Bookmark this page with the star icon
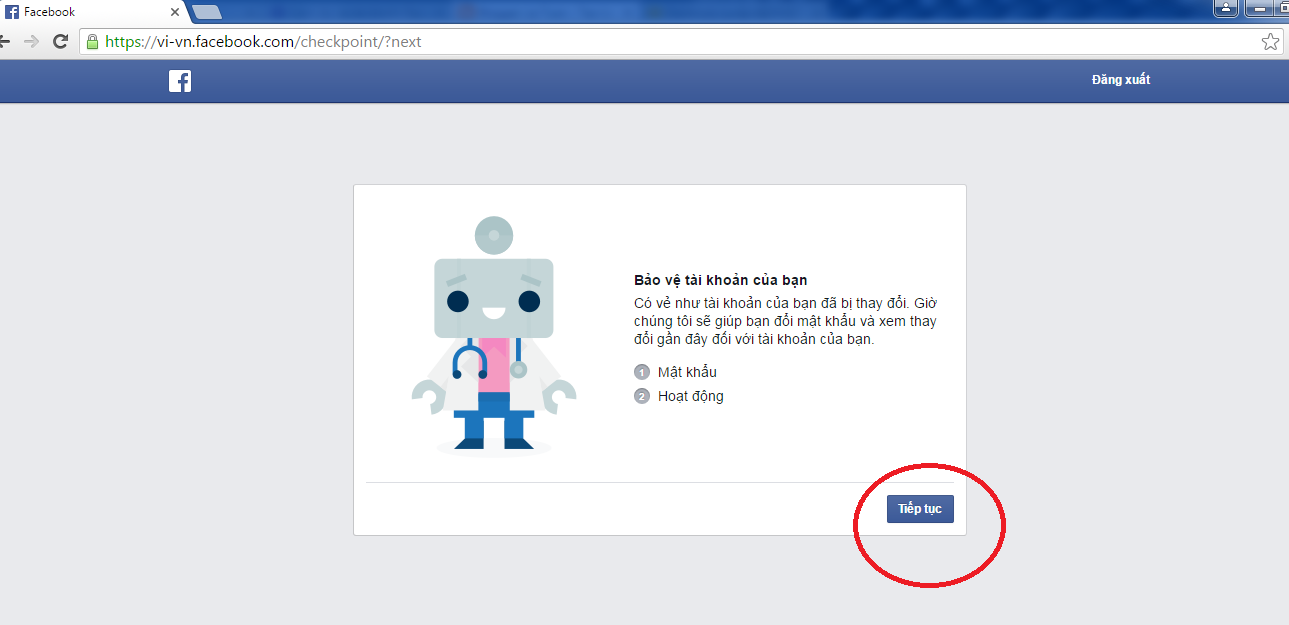The width and height of the screenshot is (1289, 625). point(1270,42)
